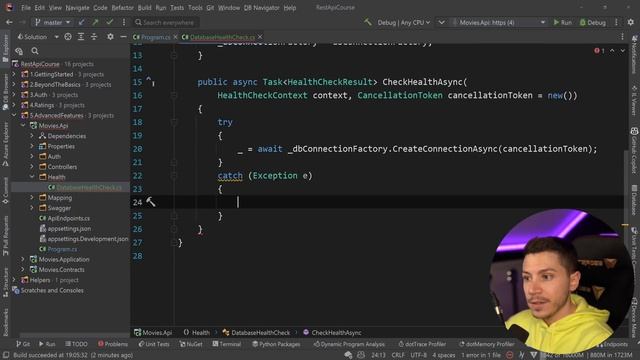Open the Bookmarks sidebar tool window

pos(5,322)
